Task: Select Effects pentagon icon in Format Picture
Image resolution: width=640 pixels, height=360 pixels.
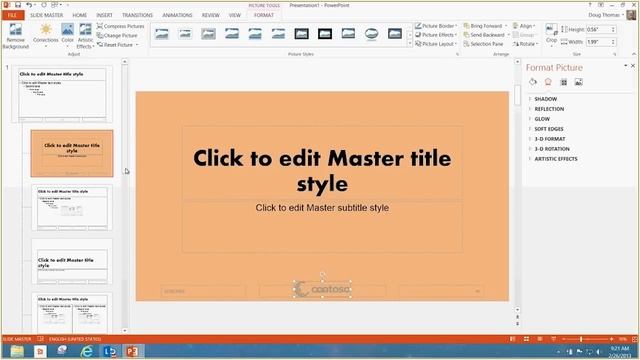Action: 548,82
